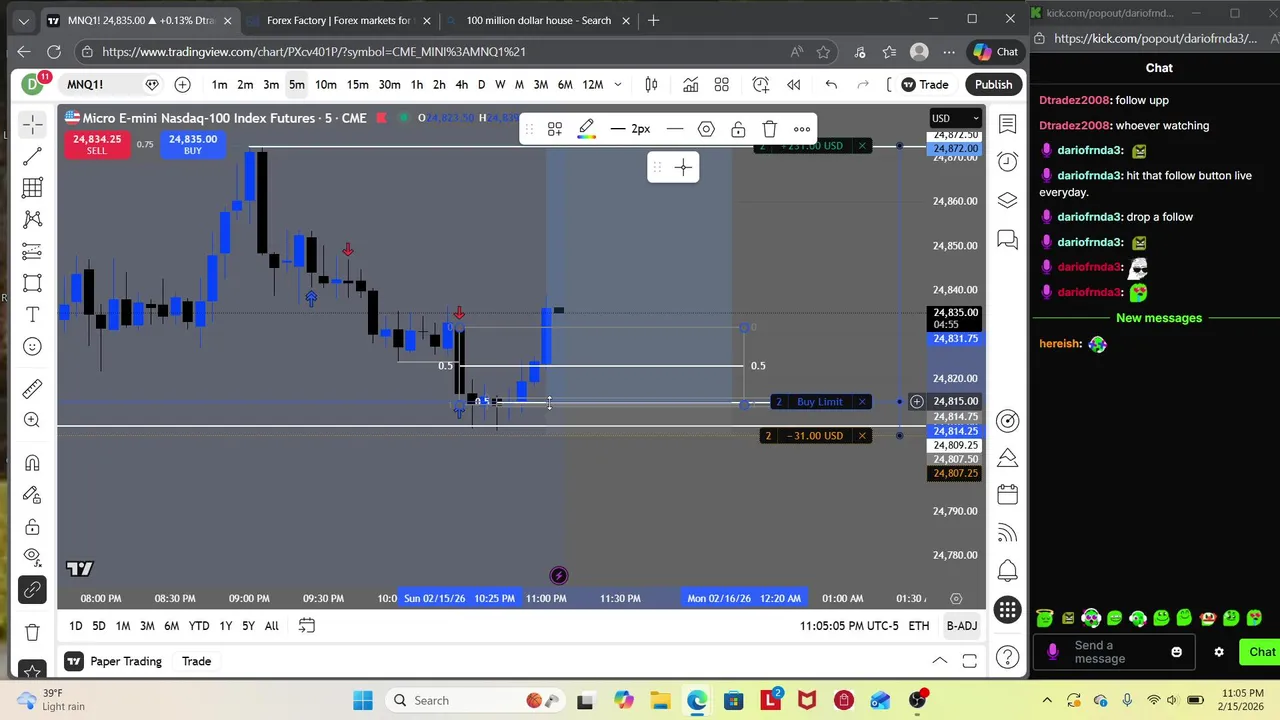The image size is (1280, 720).
Task: Switch to the 4h interval
Action: 461,85
